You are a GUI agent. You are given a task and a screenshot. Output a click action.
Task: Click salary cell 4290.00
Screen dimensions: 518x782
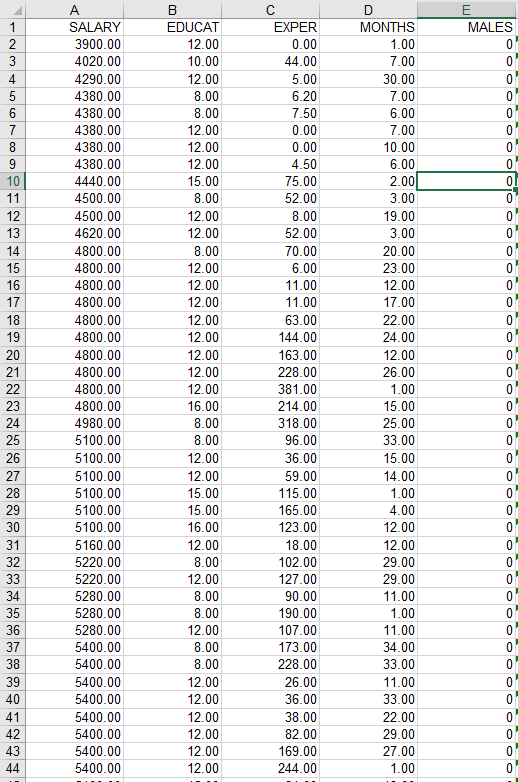74,79
